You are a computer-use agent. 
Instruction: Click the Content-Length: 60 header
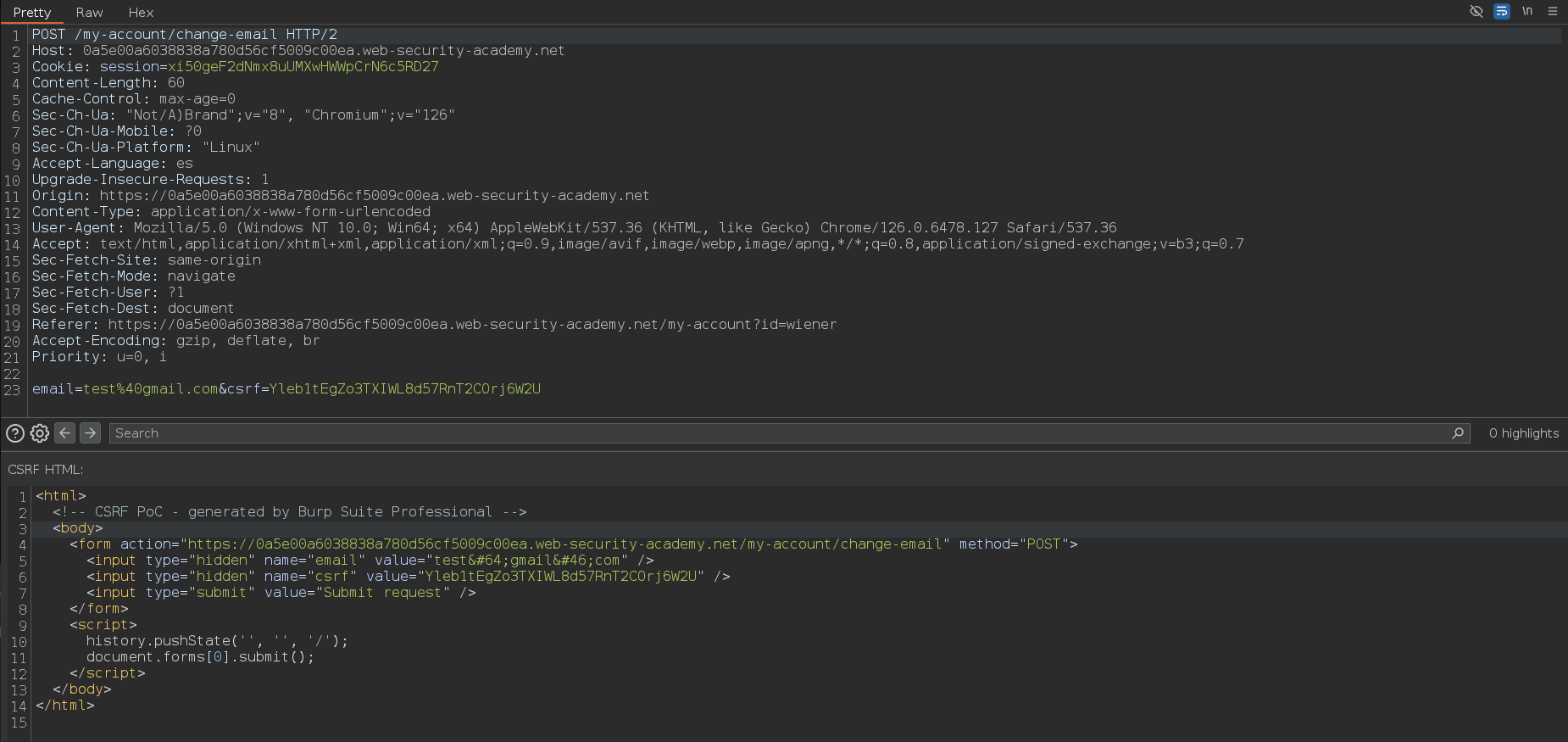click(x=108, y=83)
